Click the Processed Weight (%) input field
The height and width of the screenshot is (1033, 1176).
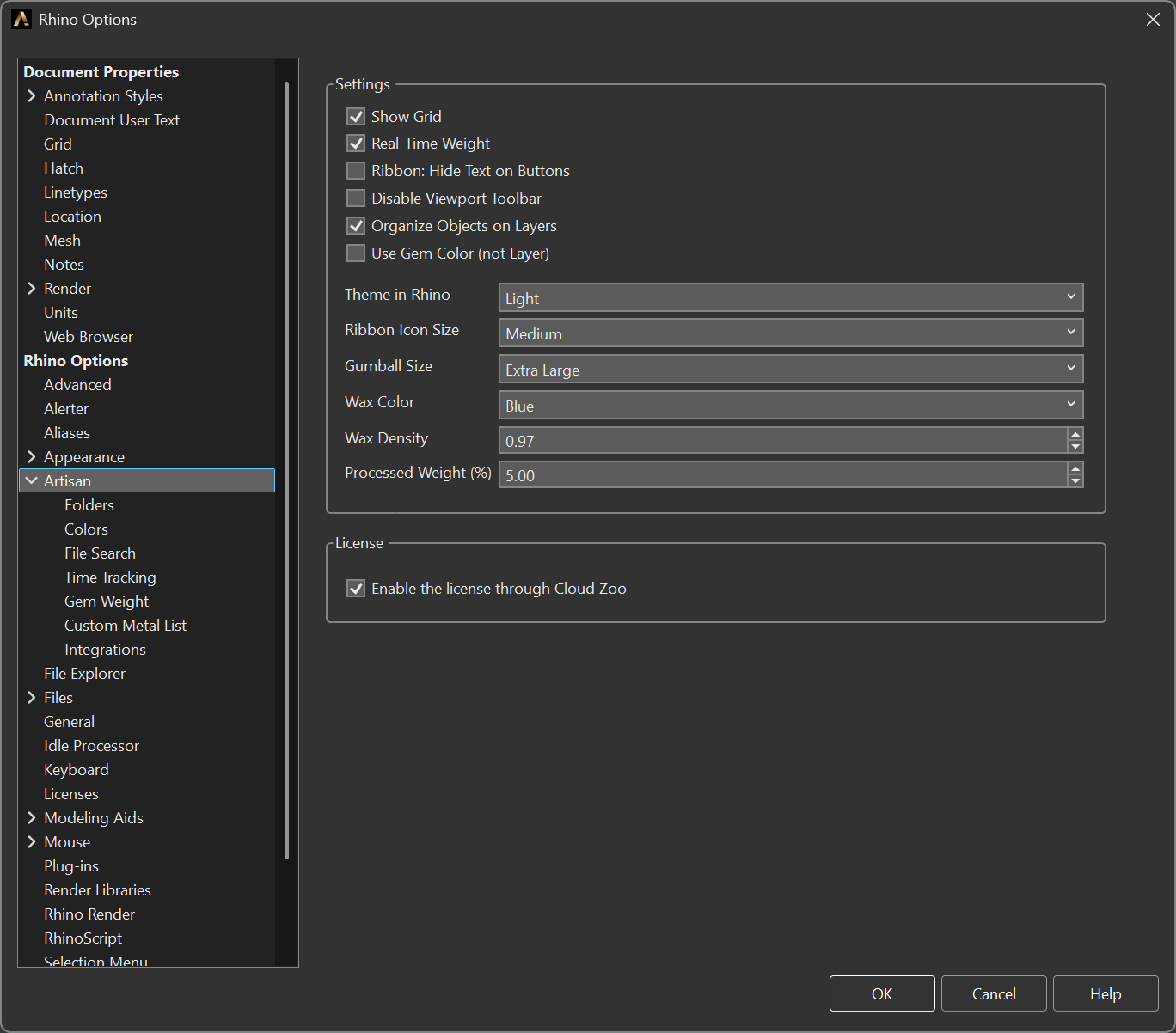click(783, 474)
